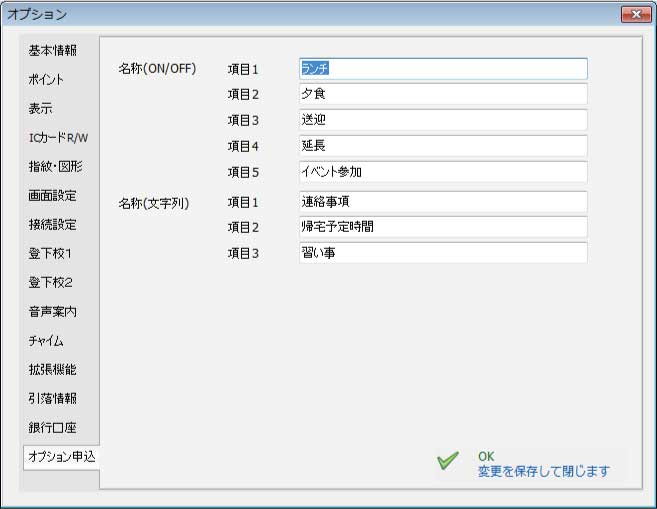The width and height of the screenshot is (657, 509).
Task: Click the ランチ input field
Action: pyautogui.click(x=442, y=69)
